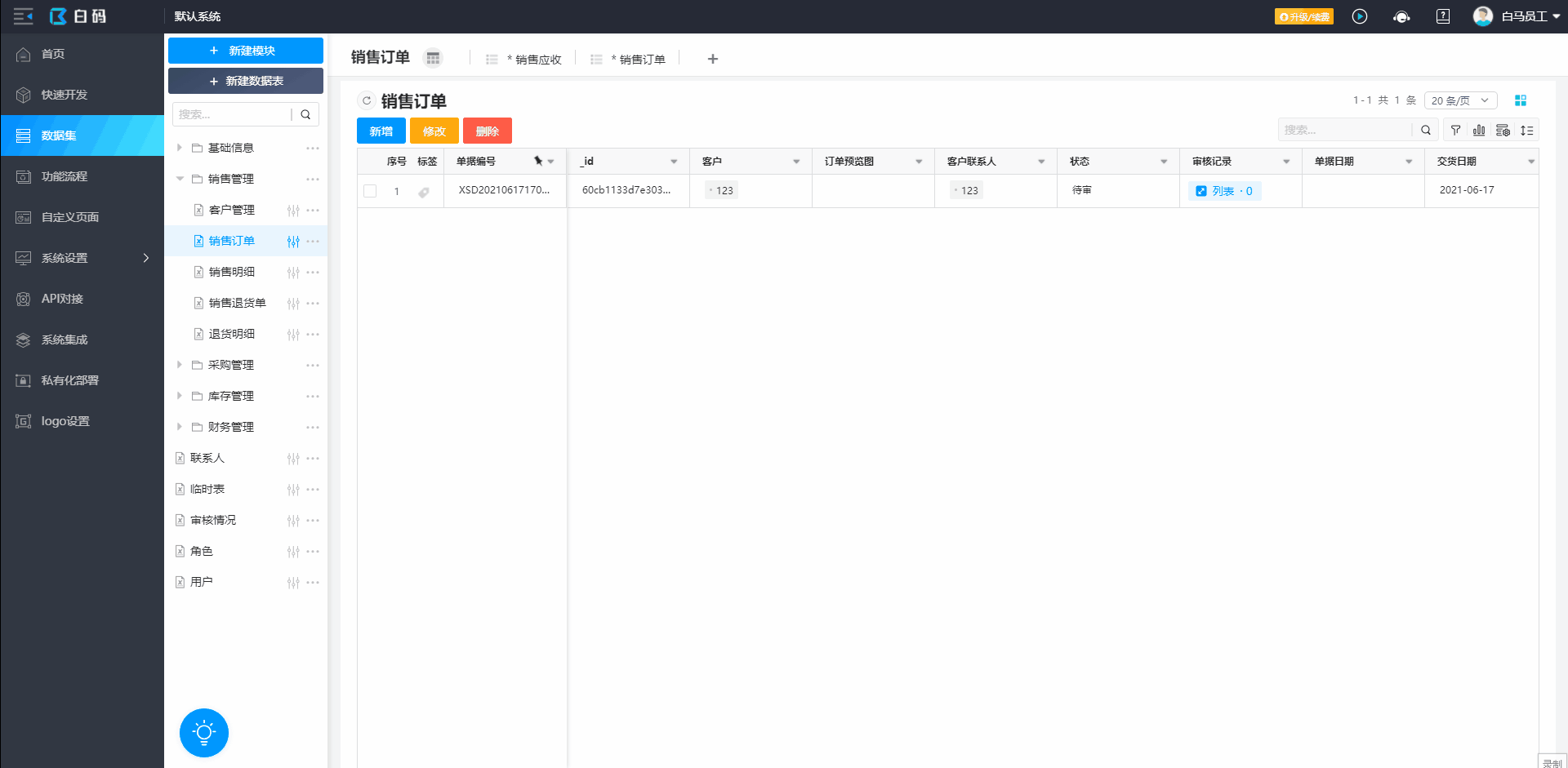
Task: Open the 交货日期 column dropdown arrow
Action: (1531, 162)
